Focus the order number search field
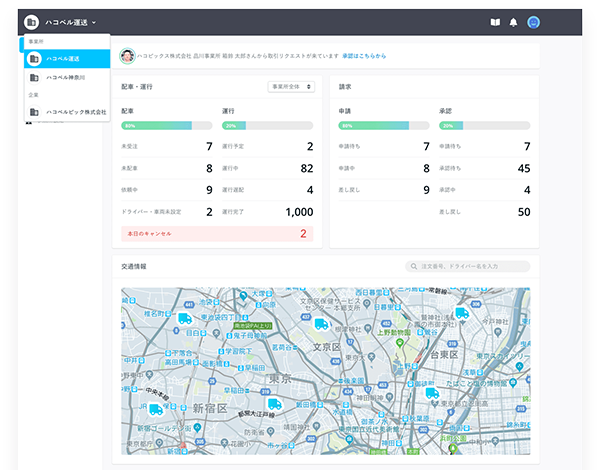This screenshot has height=470, width=600. click(472, 267)
